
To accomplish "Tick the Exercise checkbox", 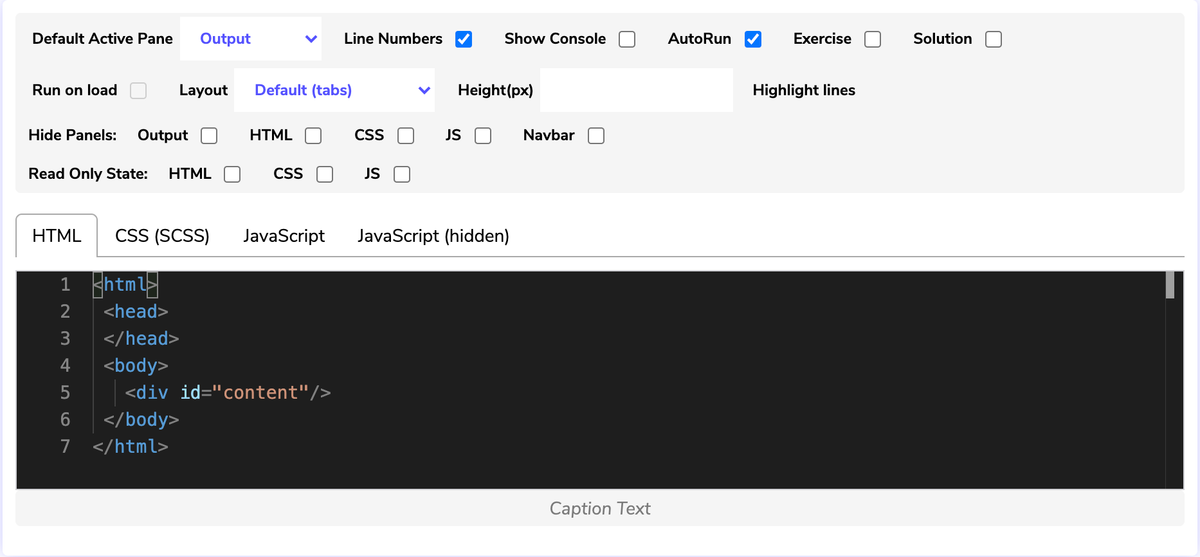I will [873, 39].
